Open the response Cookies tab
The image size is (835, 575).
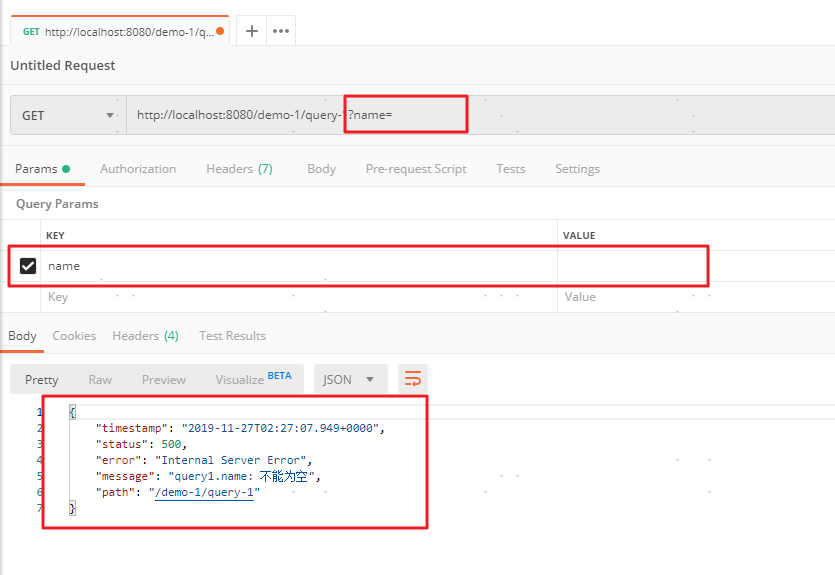(74, 336)
